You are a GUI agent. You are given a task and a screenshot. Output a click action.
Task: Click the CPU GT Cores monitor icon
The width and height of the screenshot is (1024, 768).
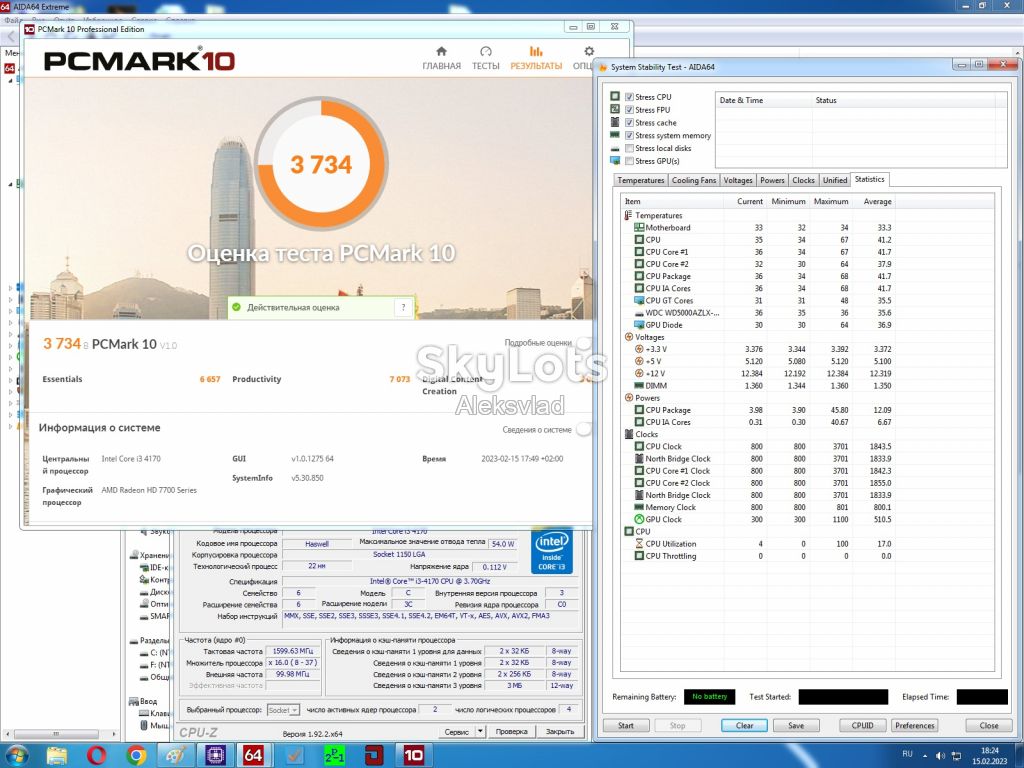coord(639,300)
